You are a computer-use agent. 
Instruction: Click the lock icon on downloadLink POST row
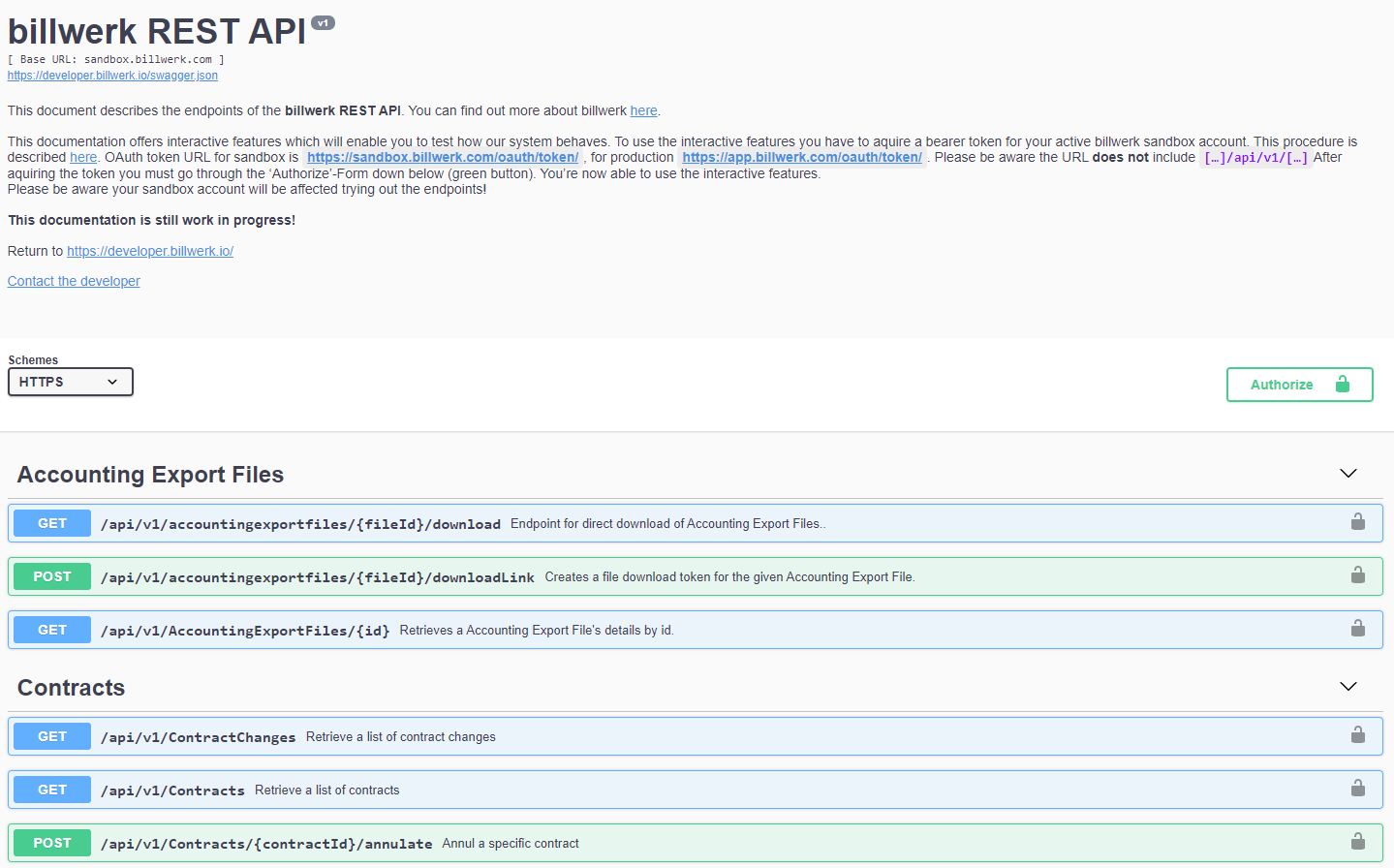1358,575
